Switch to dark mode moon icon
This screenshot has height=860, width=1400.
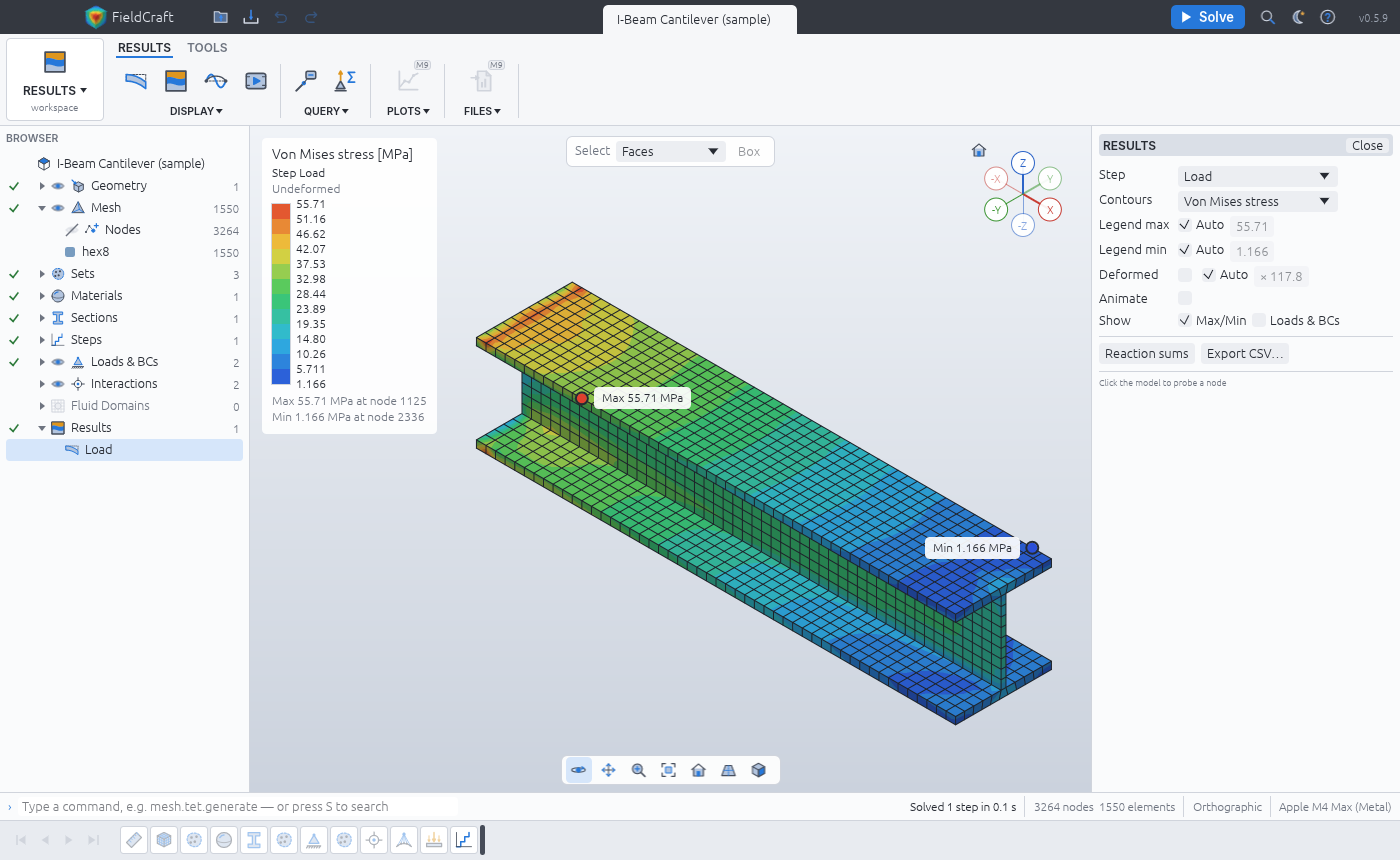1298,17
